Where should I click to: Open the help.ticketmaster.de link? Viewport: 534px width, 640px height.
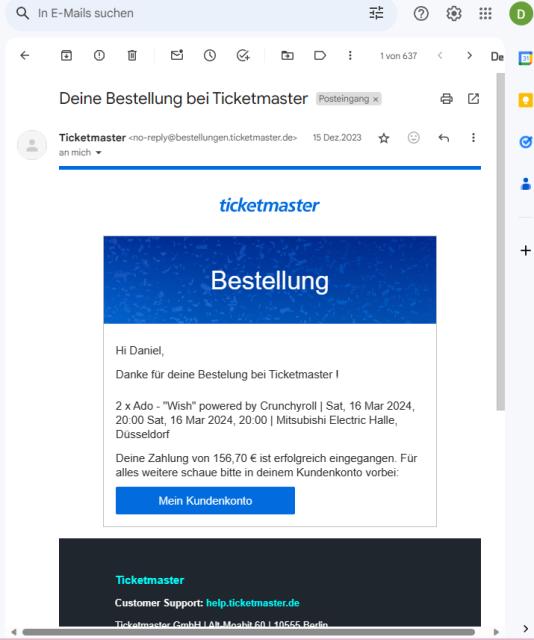point(252,603)
